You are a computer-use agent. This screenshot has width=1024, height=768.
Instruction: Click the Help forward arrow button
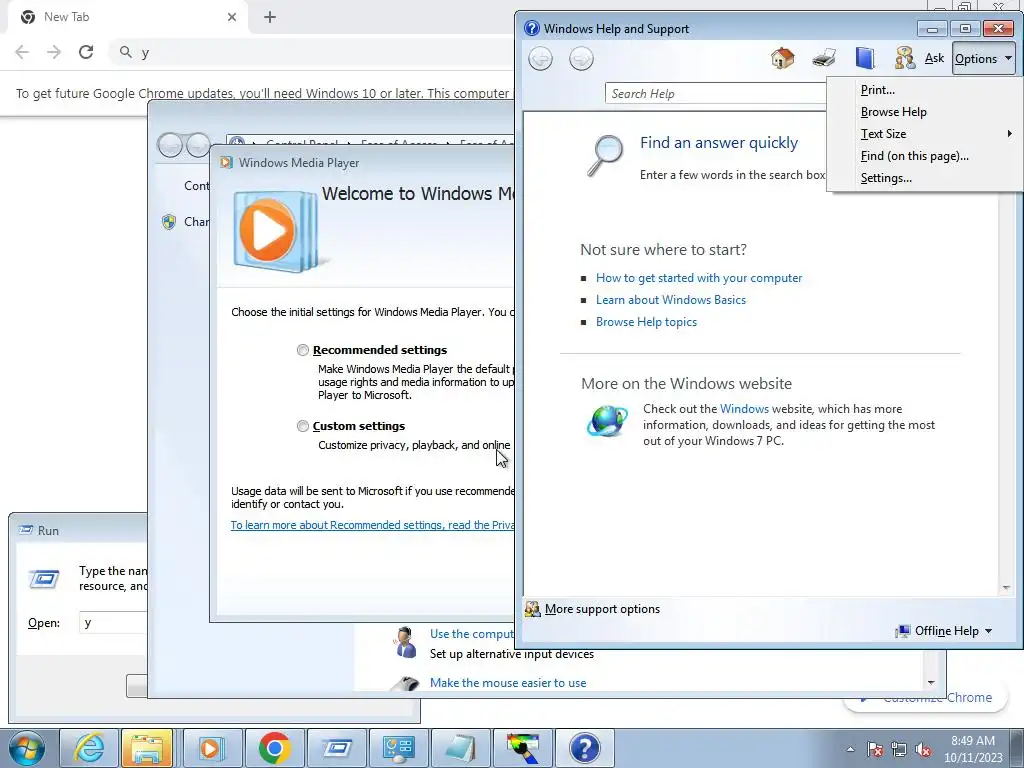(x=581, y=59)
